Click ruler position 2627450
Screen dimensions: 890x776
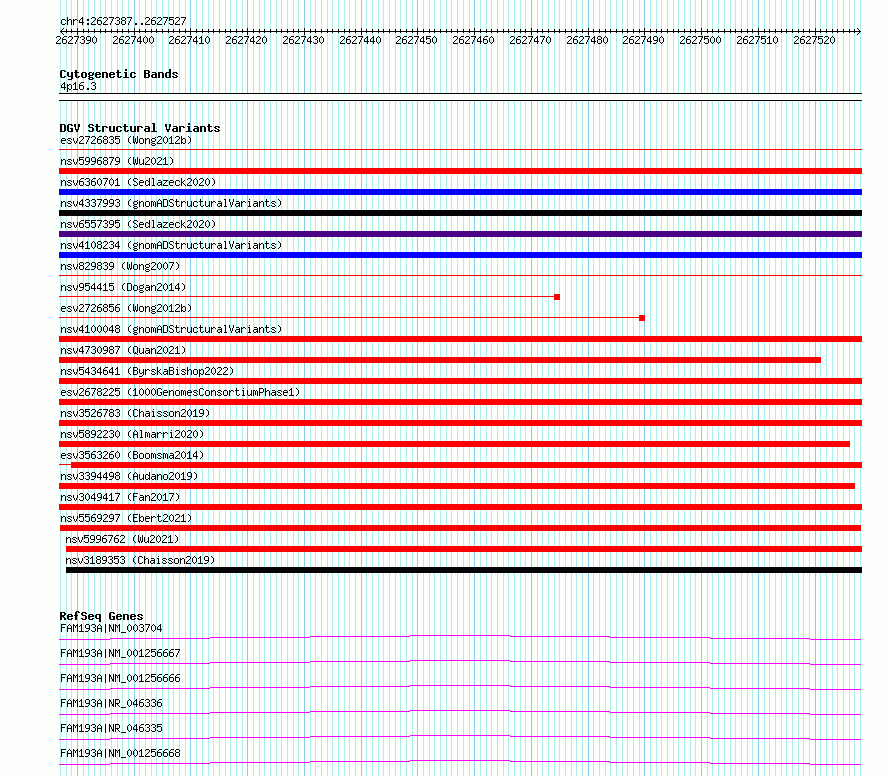click(417, 40)
